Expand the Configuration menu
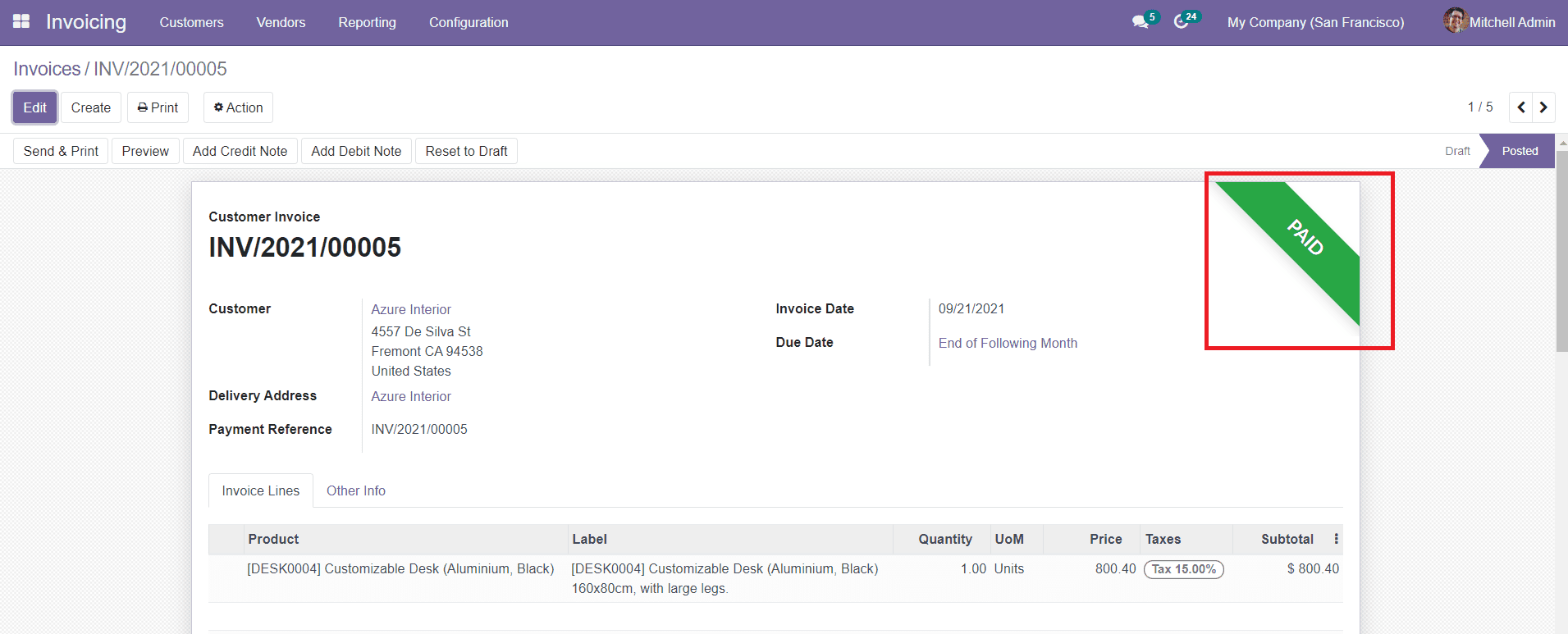This screenshot has width=1568, height=634. coord(469,22)
